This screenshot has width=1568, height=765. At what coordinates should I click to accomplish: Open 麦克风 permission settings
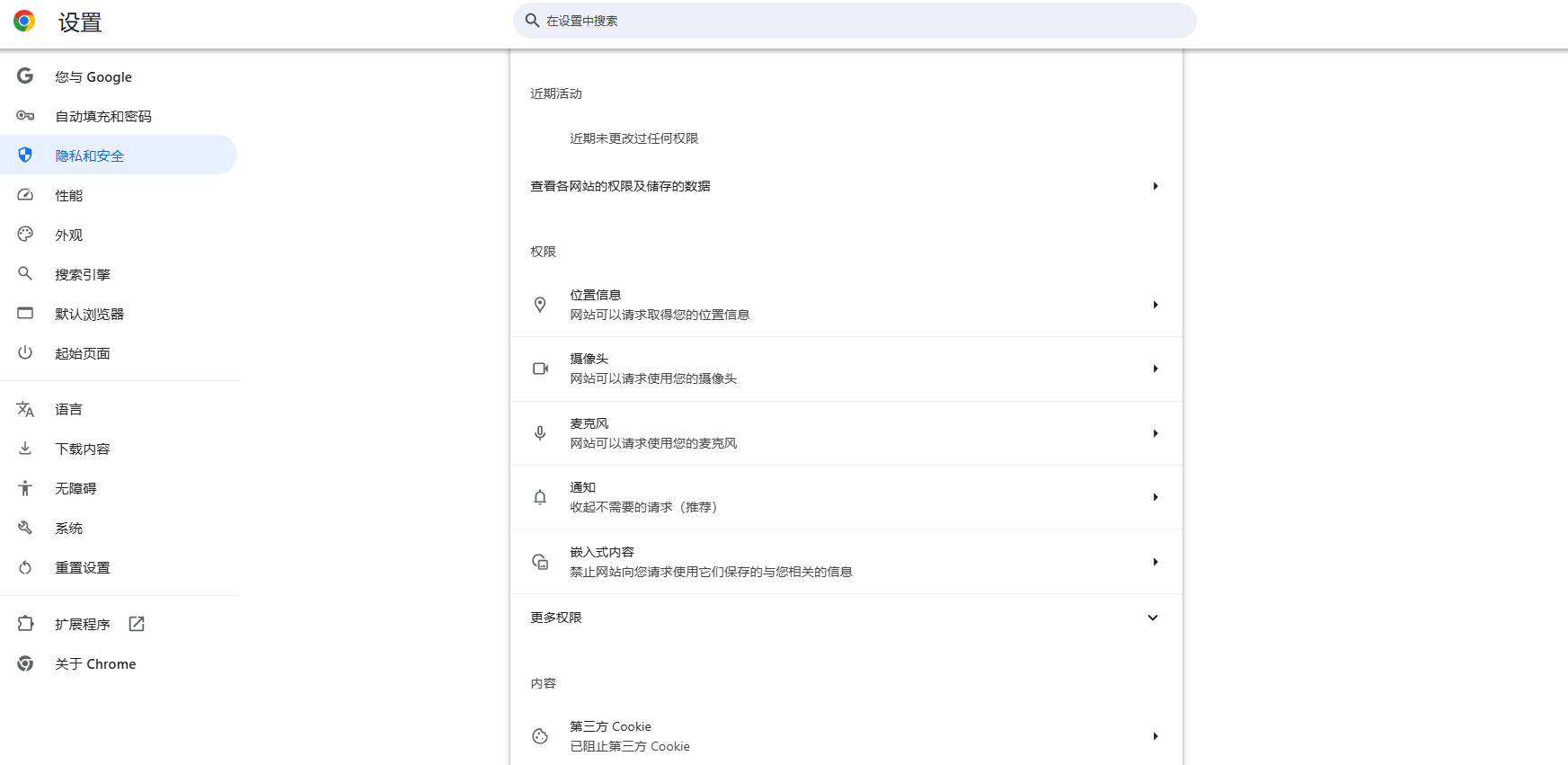point(846,433)
